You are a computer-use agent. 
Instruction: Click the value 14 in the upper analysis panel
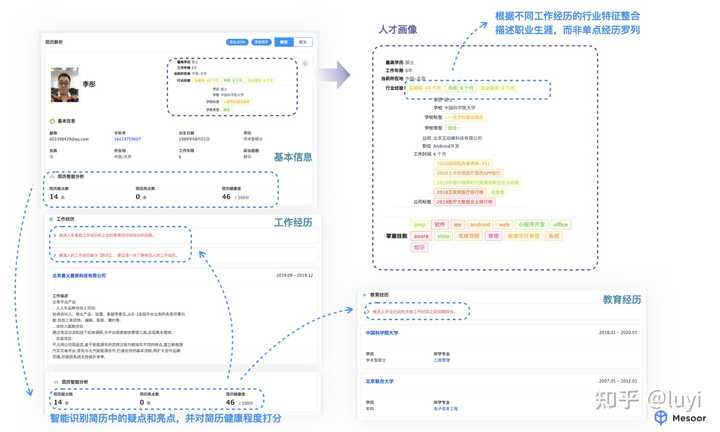(54, 196)
